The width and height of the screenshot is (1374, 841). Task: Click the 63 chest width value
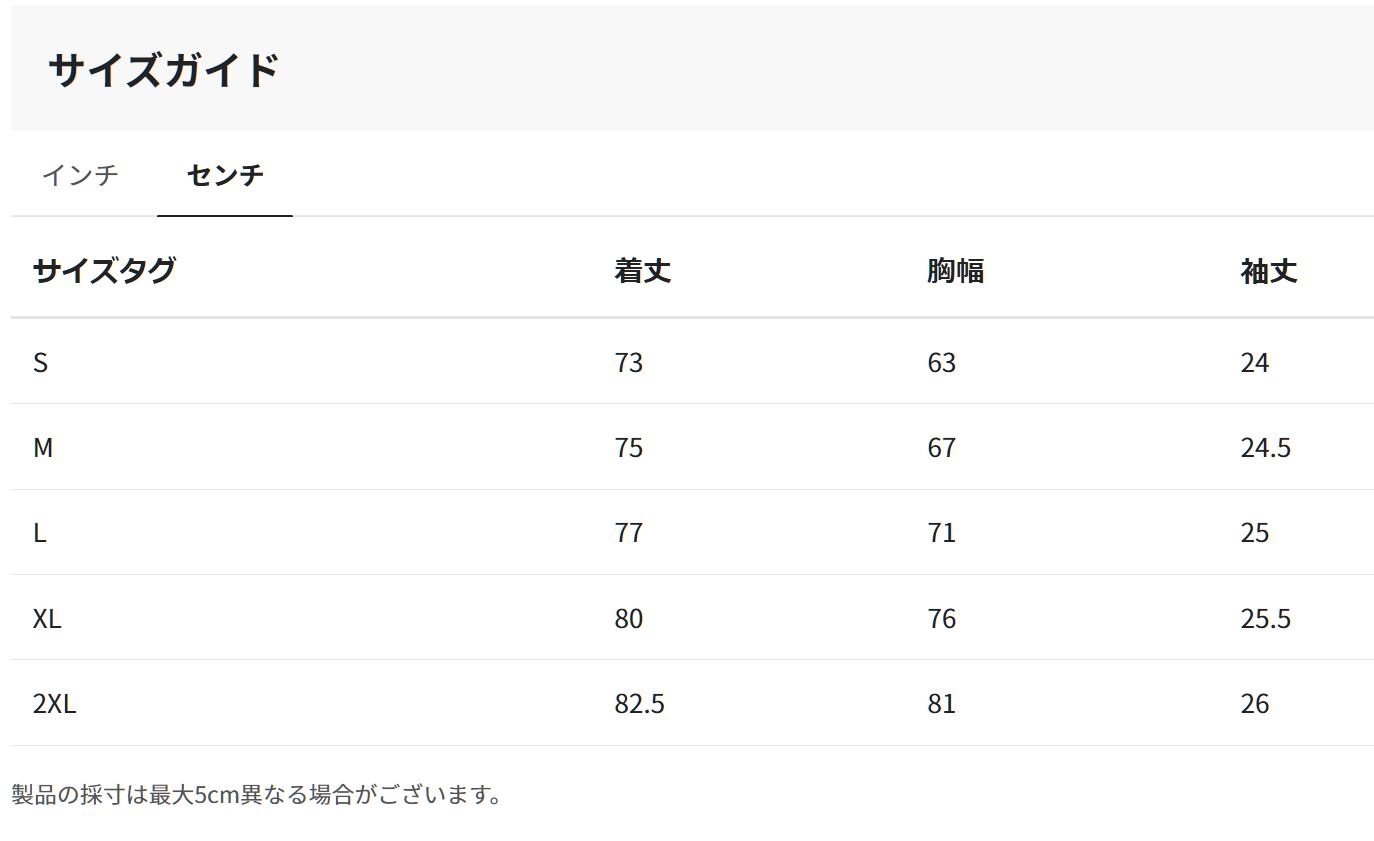[941, 362]
